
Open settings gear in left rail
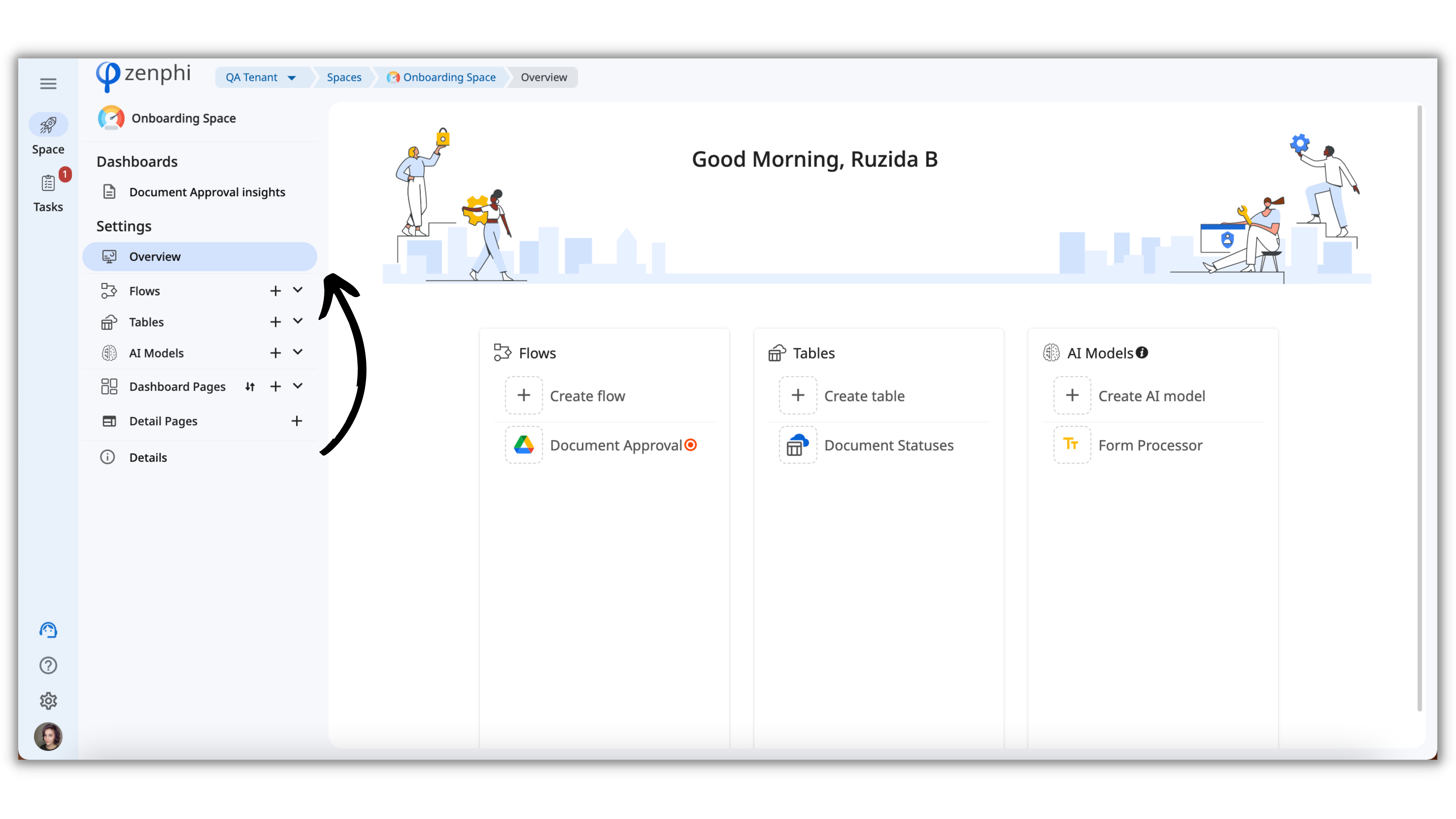pyautogui.click(x=48, y=701)
